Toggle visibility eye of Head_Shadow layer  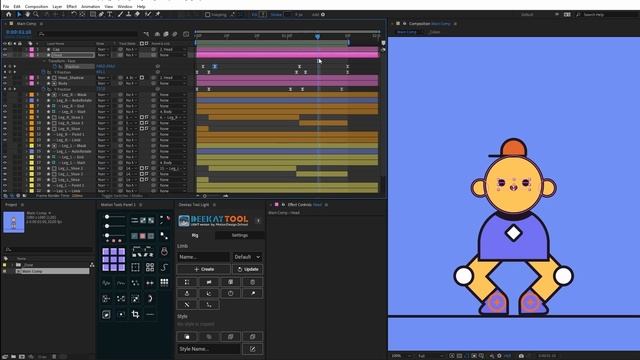click(5, 78)
